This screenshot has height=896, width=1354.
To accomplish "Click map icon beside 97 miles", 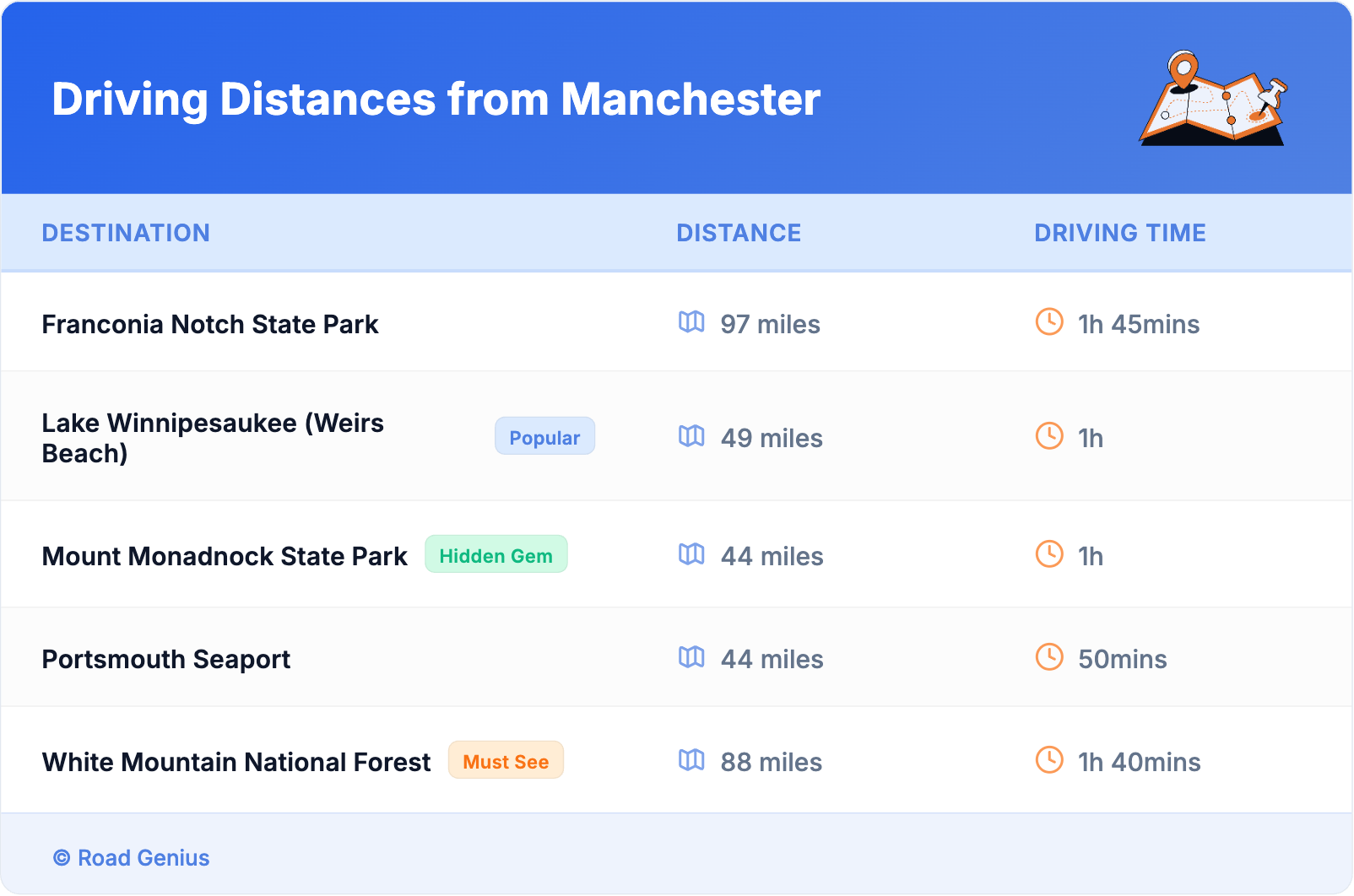I will pos(691,322).
